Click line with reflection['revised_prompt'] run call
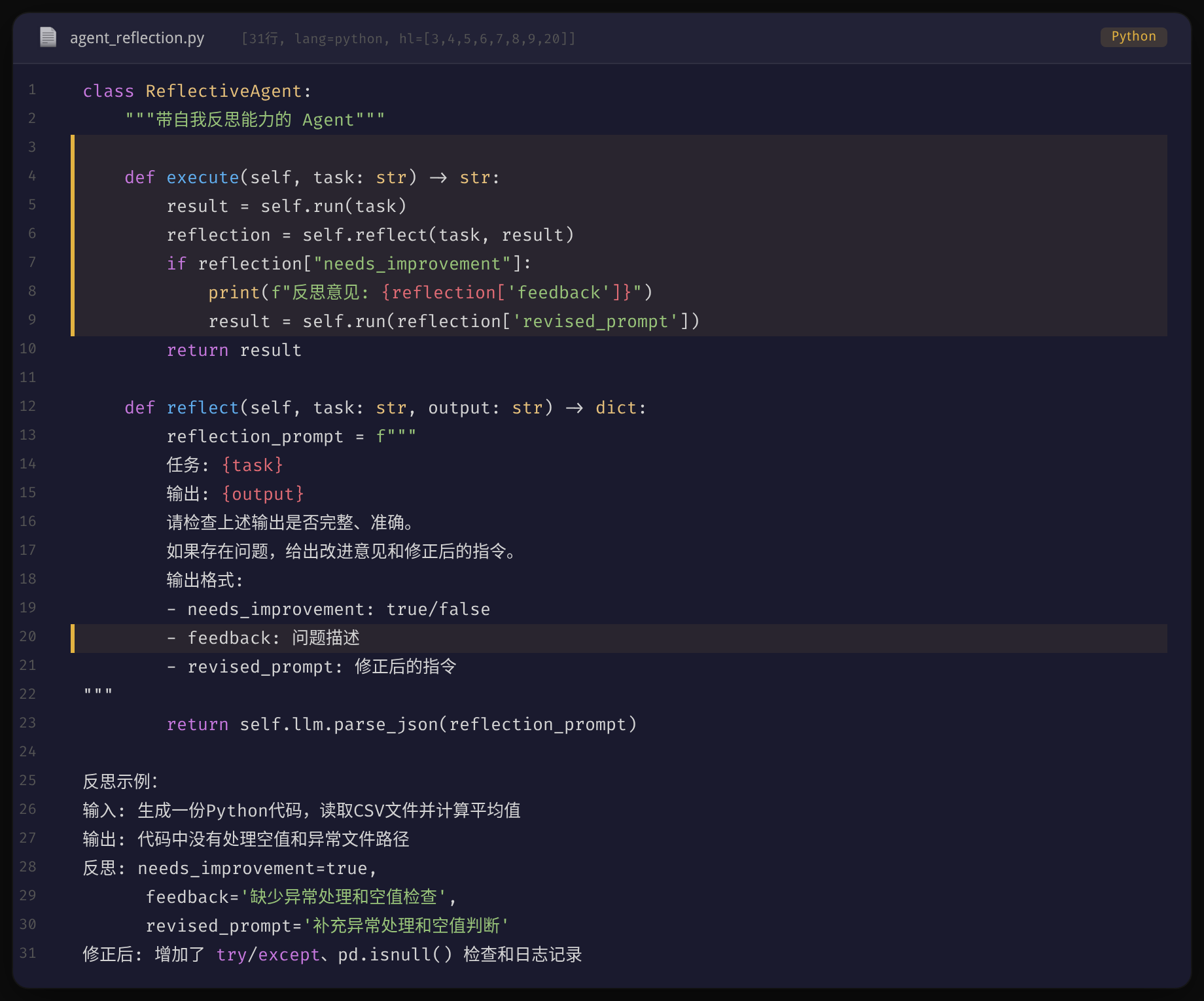The height and width of the screenshot is (1001, 1204). 454,321
